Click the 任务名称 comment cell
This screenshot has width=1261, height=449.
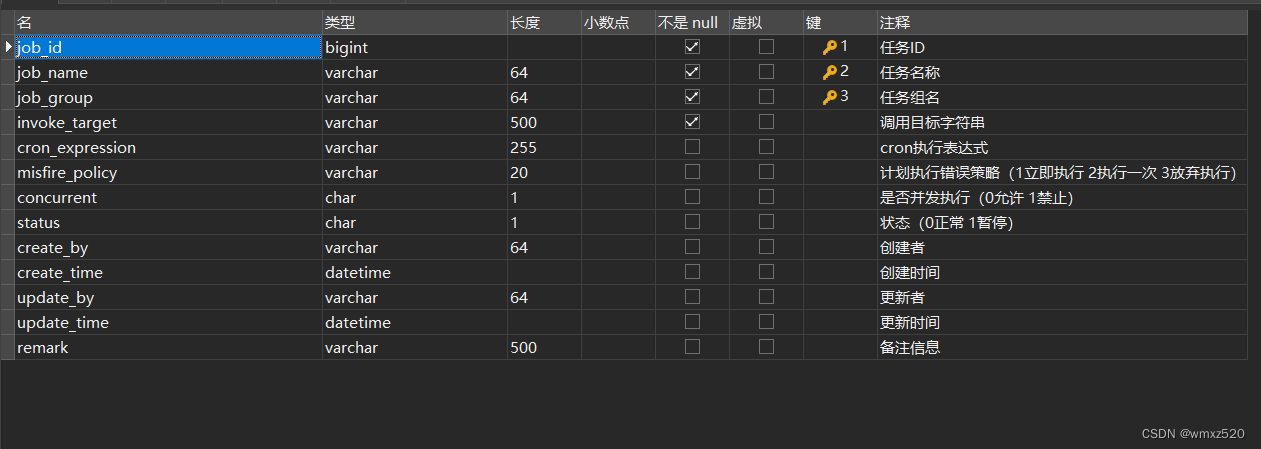click(x=1062, y=72)
